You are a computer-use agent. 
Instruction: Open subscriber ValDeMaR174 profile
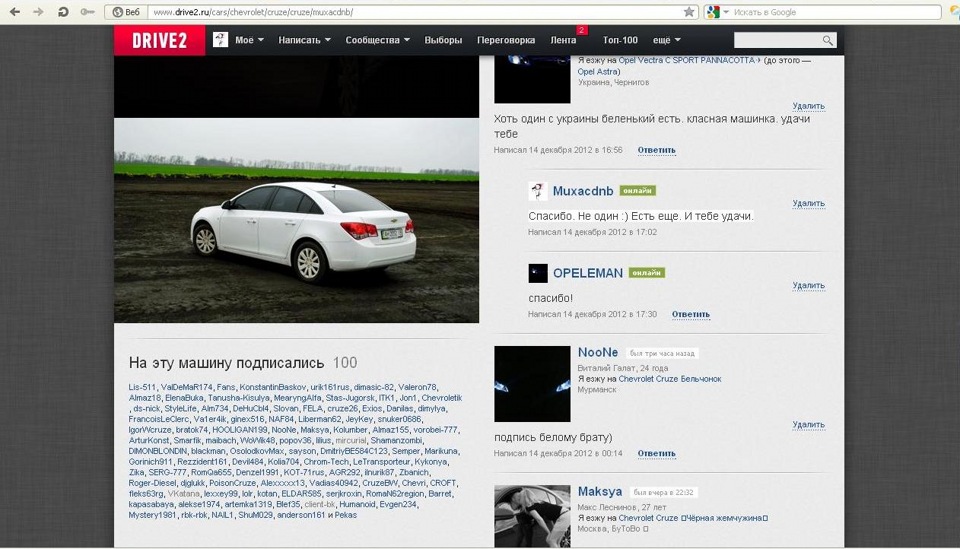pyautogui.click(x=187, y=387)
